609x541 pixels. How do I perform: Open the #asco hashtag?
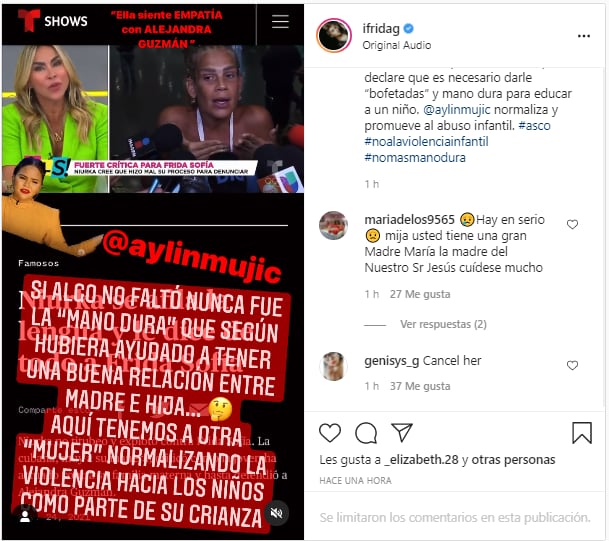tap(534, 125)
